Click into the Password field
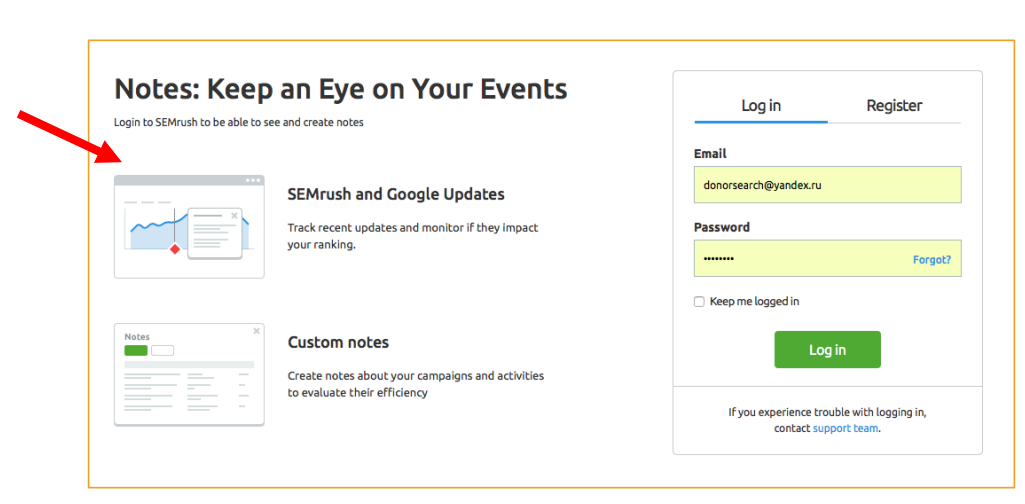Viewport: 1025px width, 504px height. pyautogui.click(x=800, y=259)
